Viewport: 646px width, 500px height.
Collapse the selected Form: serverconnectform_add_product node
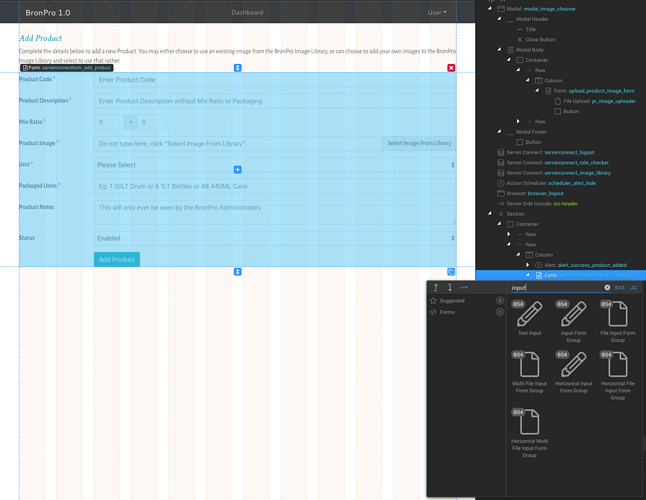point(527,275)
